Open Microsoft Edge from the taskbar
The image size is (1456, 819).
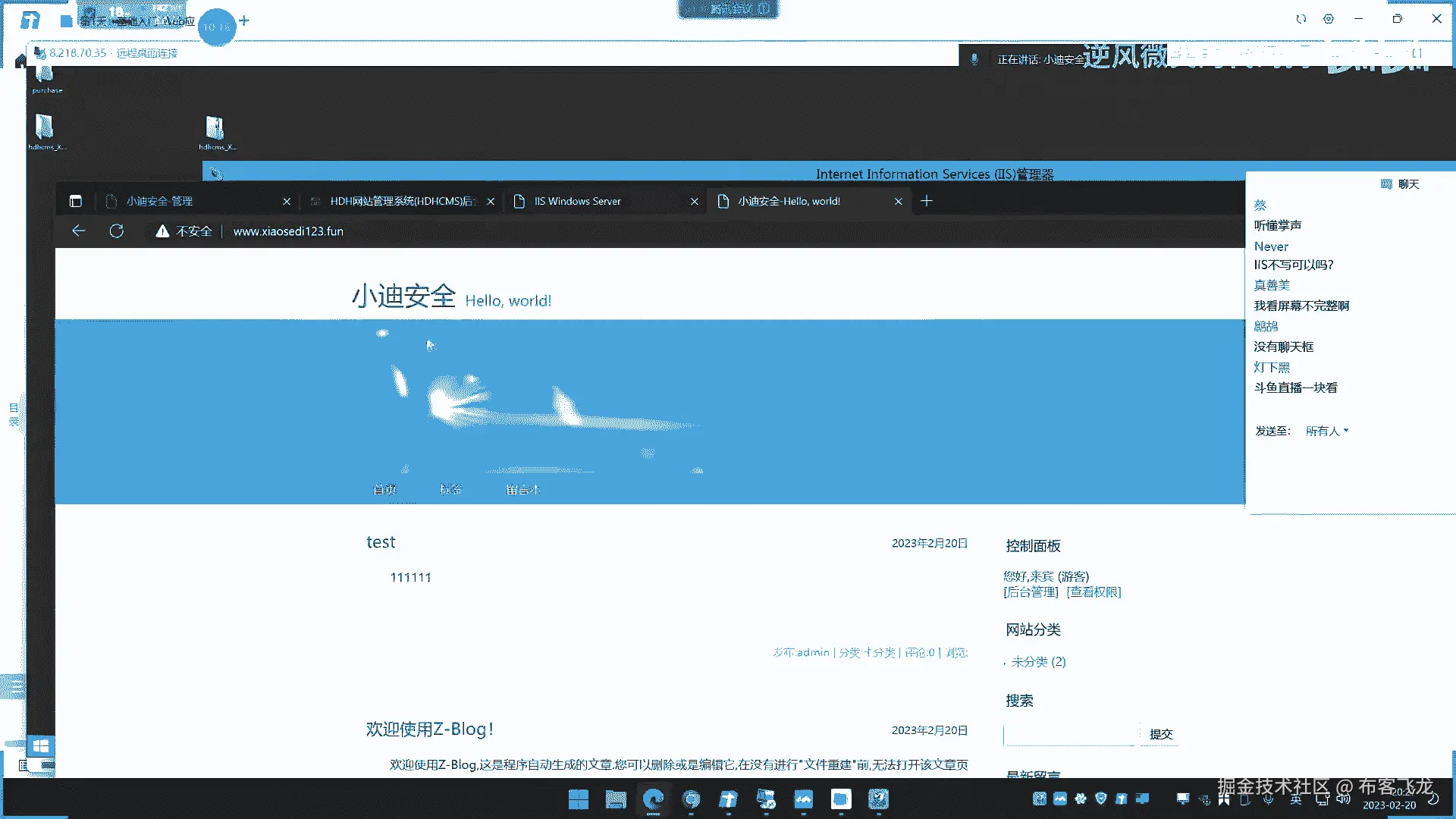click(653, 799)
